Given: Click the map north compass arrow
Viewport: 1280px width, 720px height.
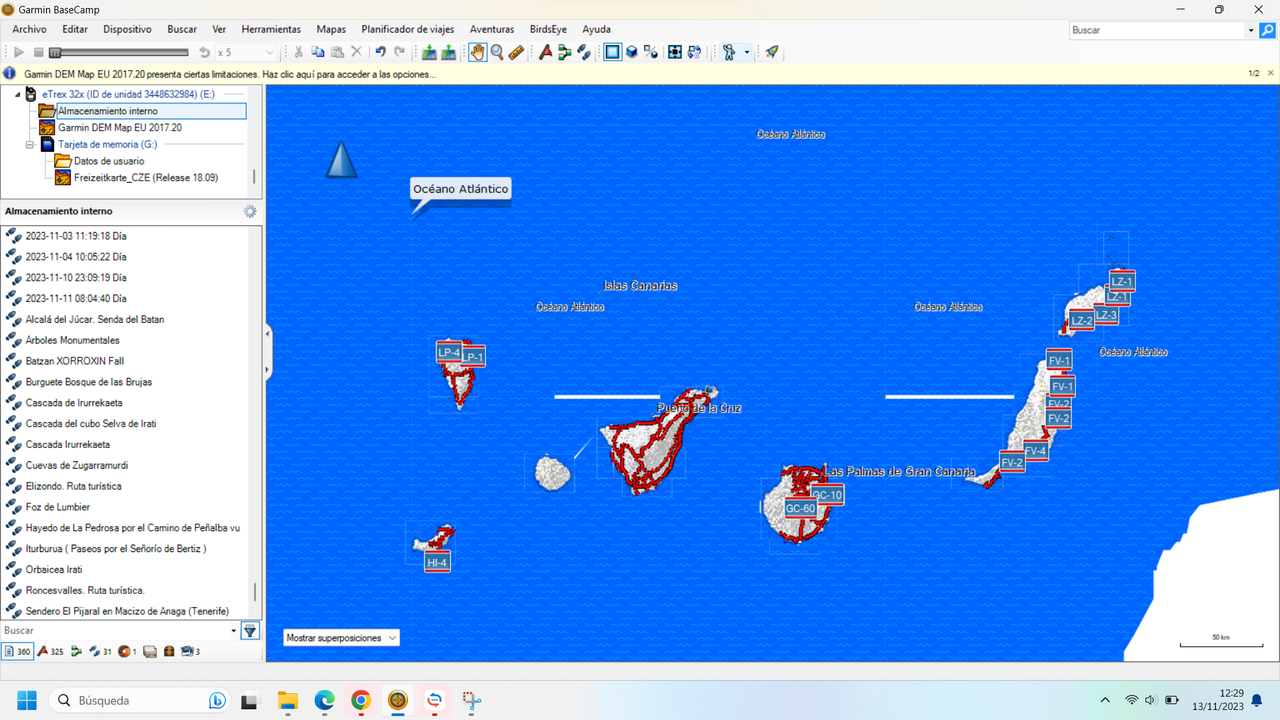Looking at the screenshot, I should pos(341,160).
